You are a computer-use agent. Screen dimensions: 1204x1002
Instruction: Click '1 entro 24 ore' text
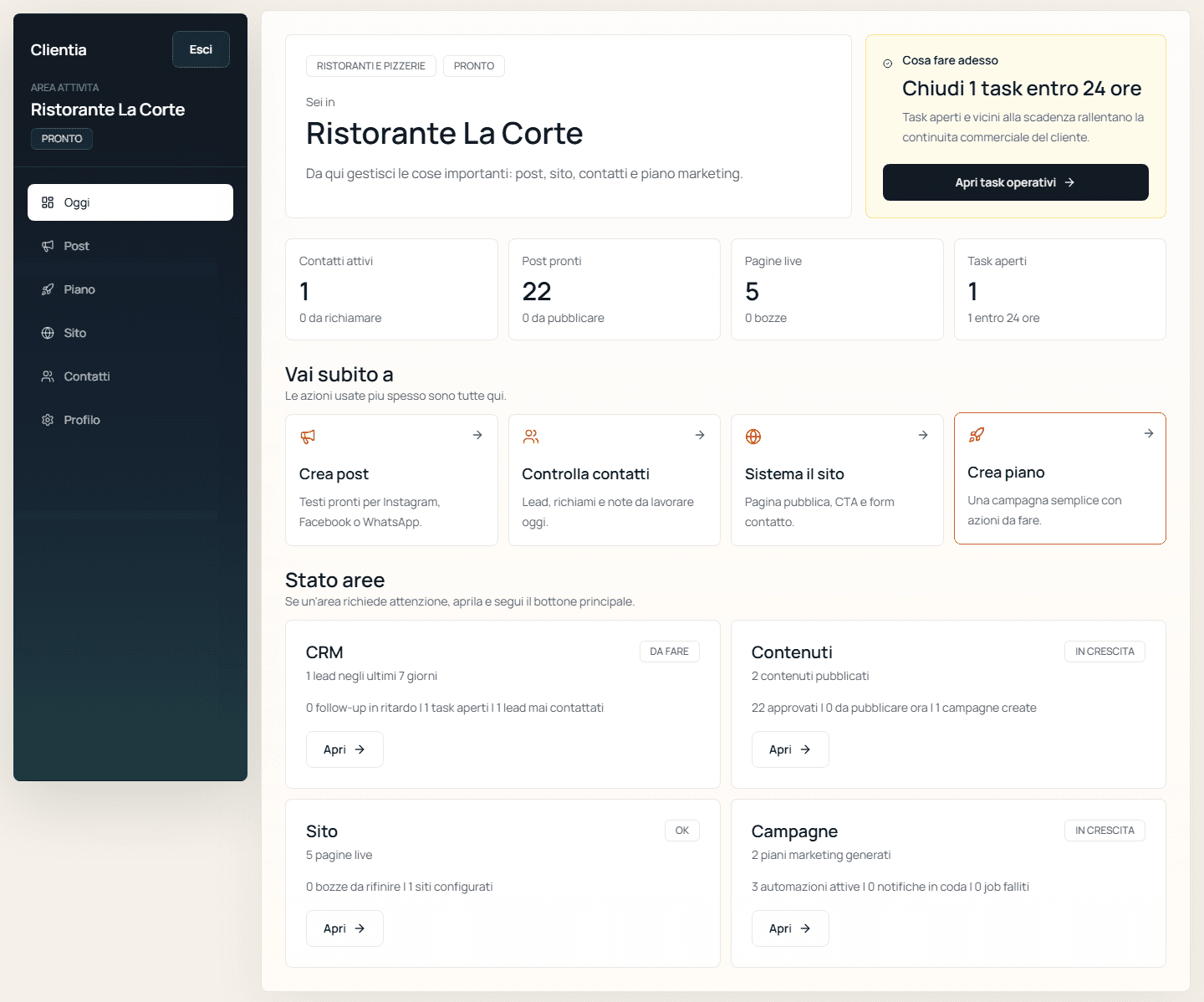point(1003,318)
